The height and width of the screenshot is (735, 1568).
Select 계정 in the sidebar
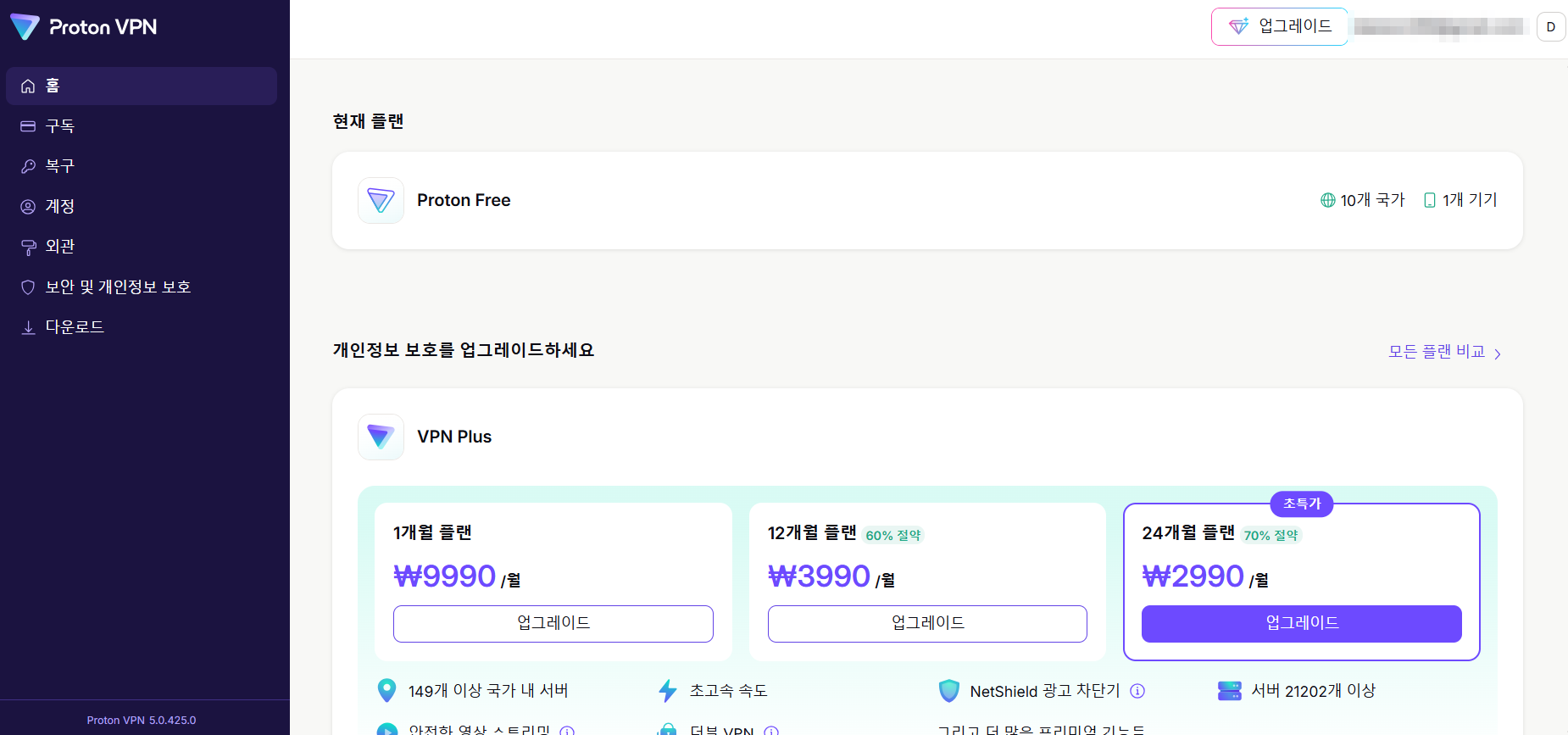click(x=142, y=206)
